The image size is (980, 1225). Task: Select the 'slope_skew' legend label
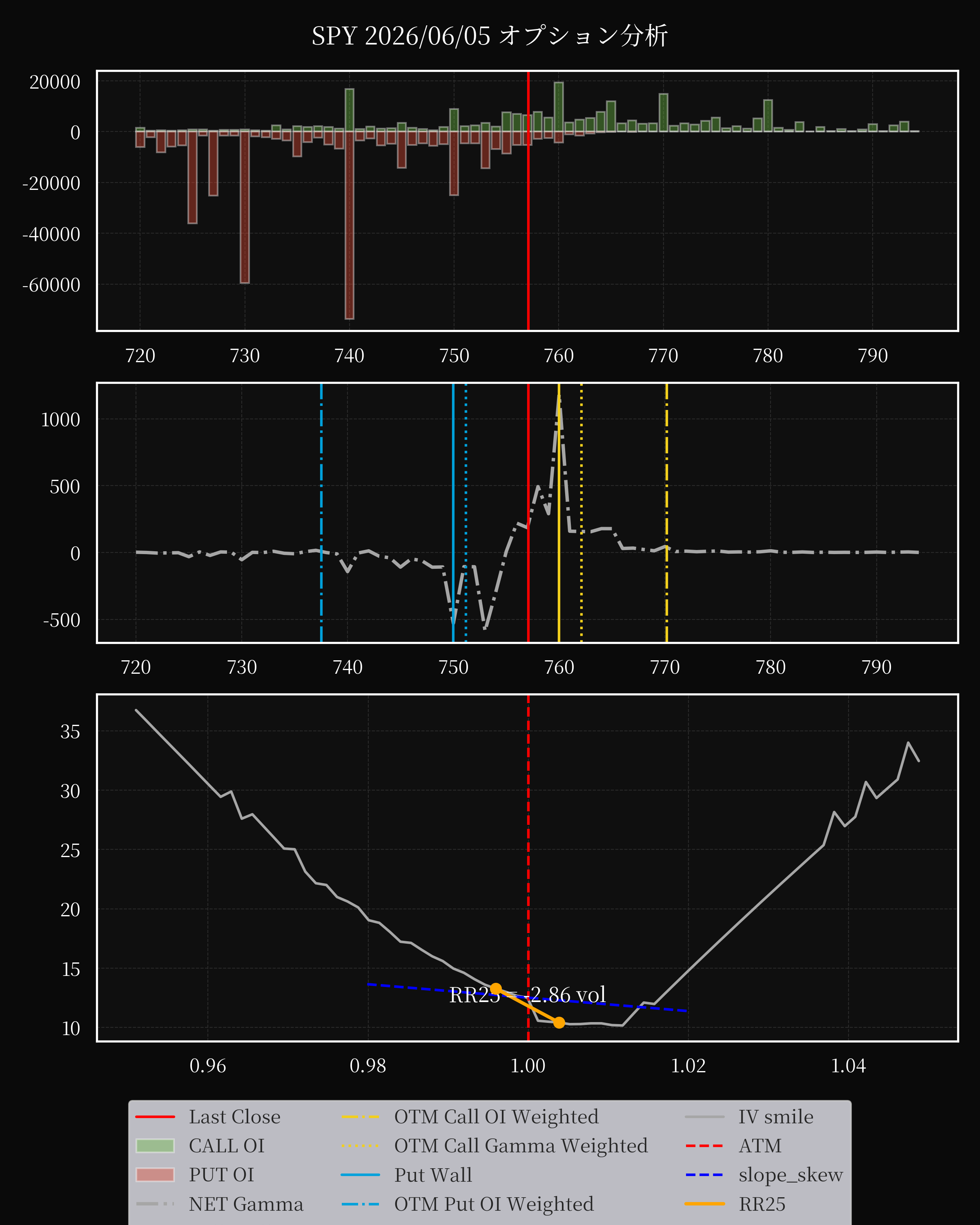[x=791, y=1174]
